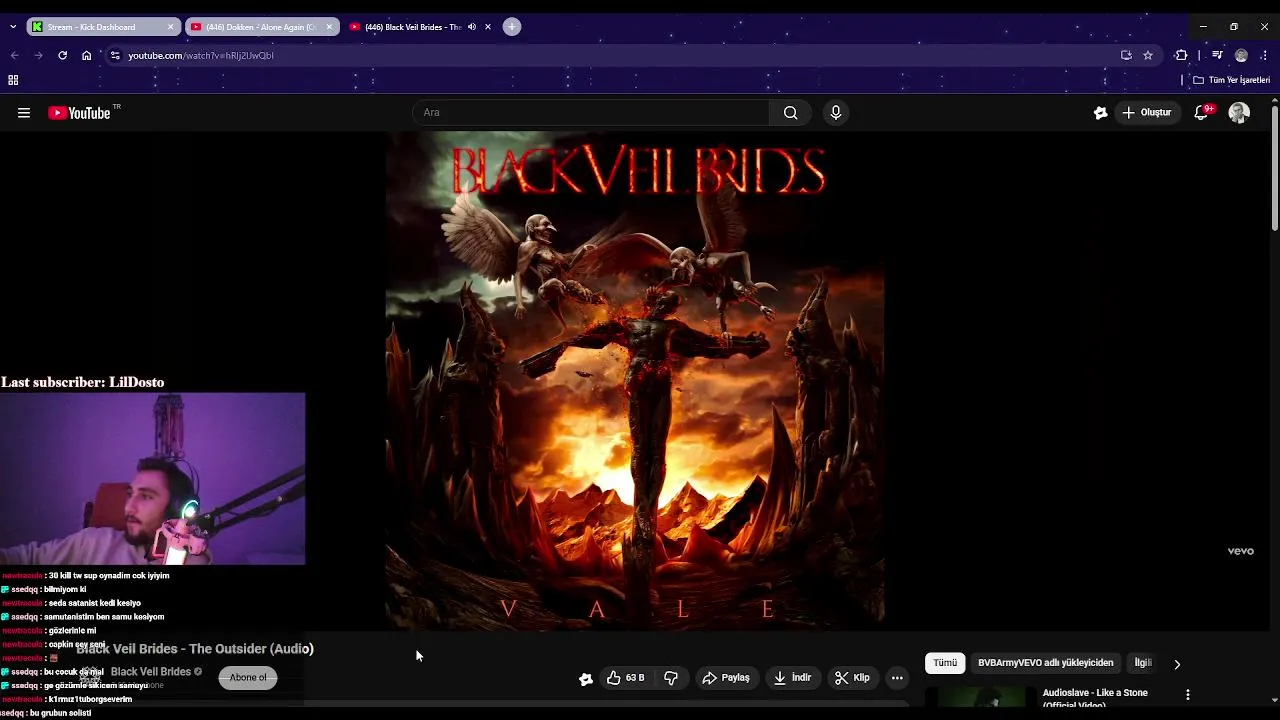Open the YouTube account avatar menu
Image resolution: width=1280 pixels, height=720 pixels.
(x=1239, y=113)
